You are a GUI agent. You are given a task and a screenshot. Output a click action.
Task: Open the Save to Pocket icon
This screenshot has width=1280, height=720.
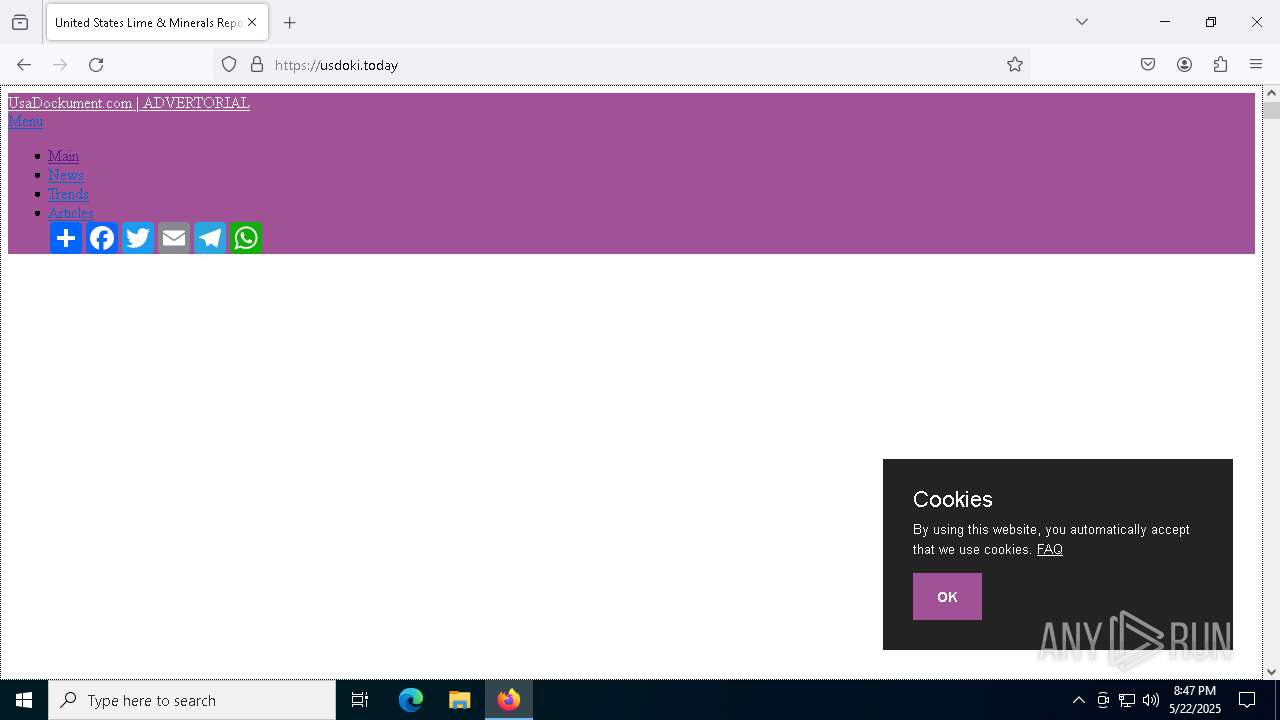coord(1148,65)
